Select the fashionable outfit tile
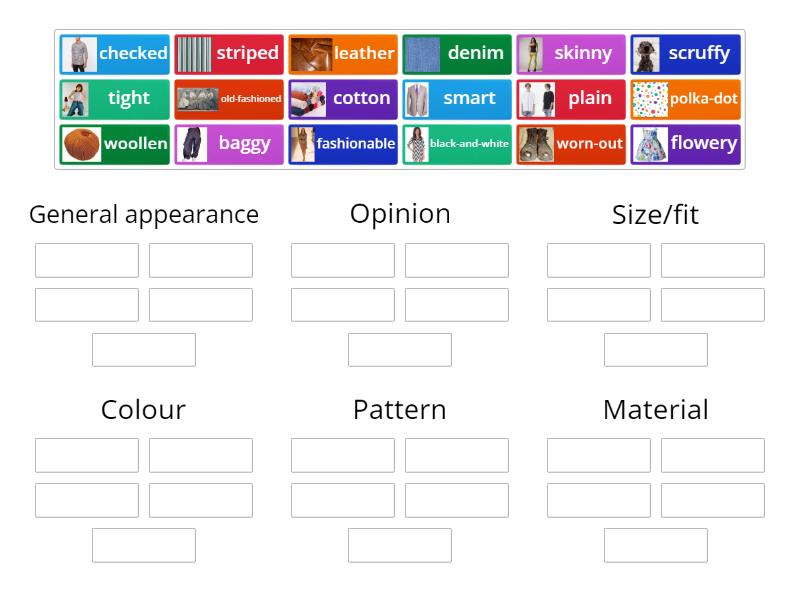Viewport: 800px width, 600px height. [343, 143]
